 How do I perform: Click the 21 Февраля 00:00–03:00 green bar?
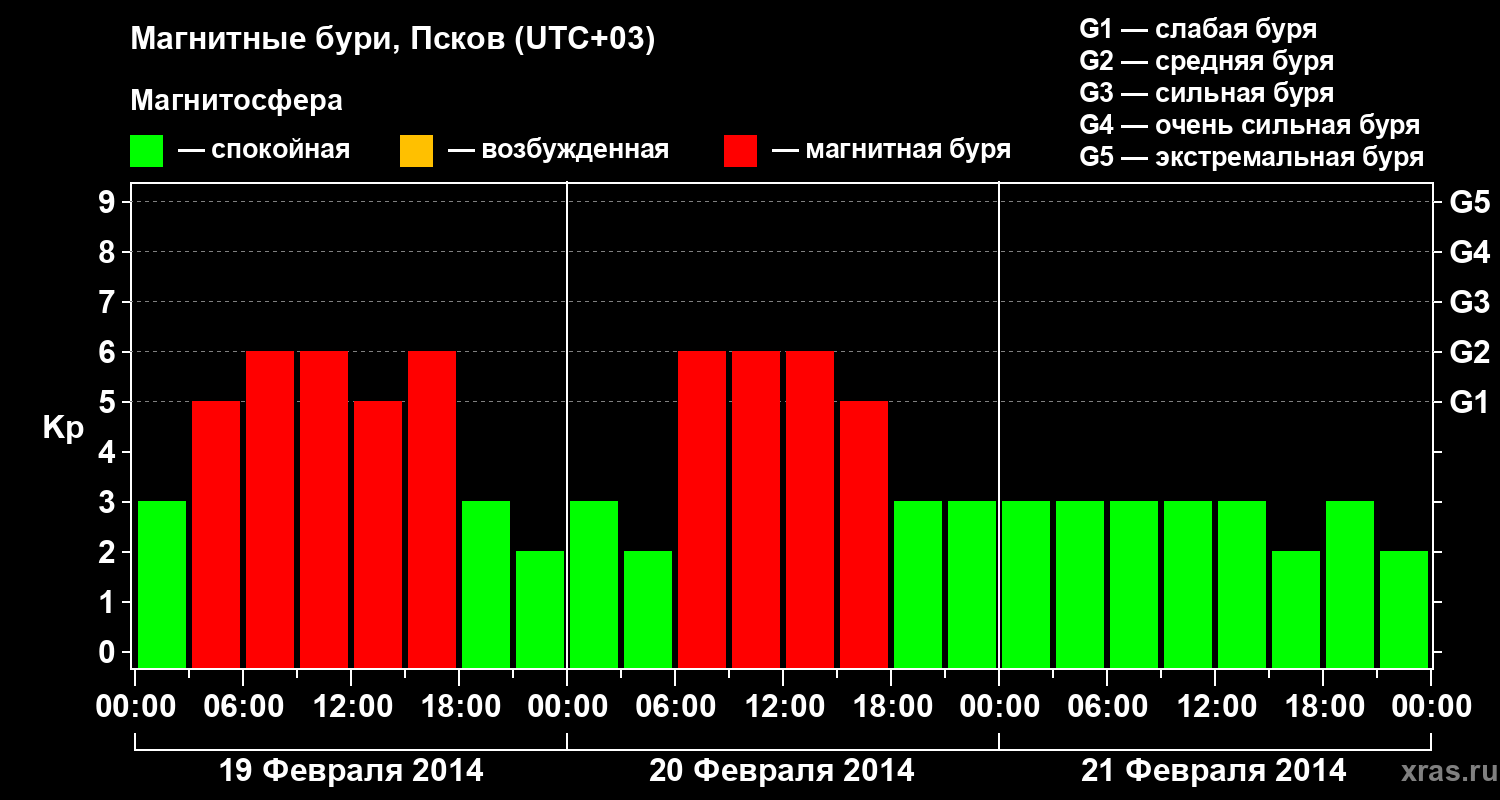1026,584
